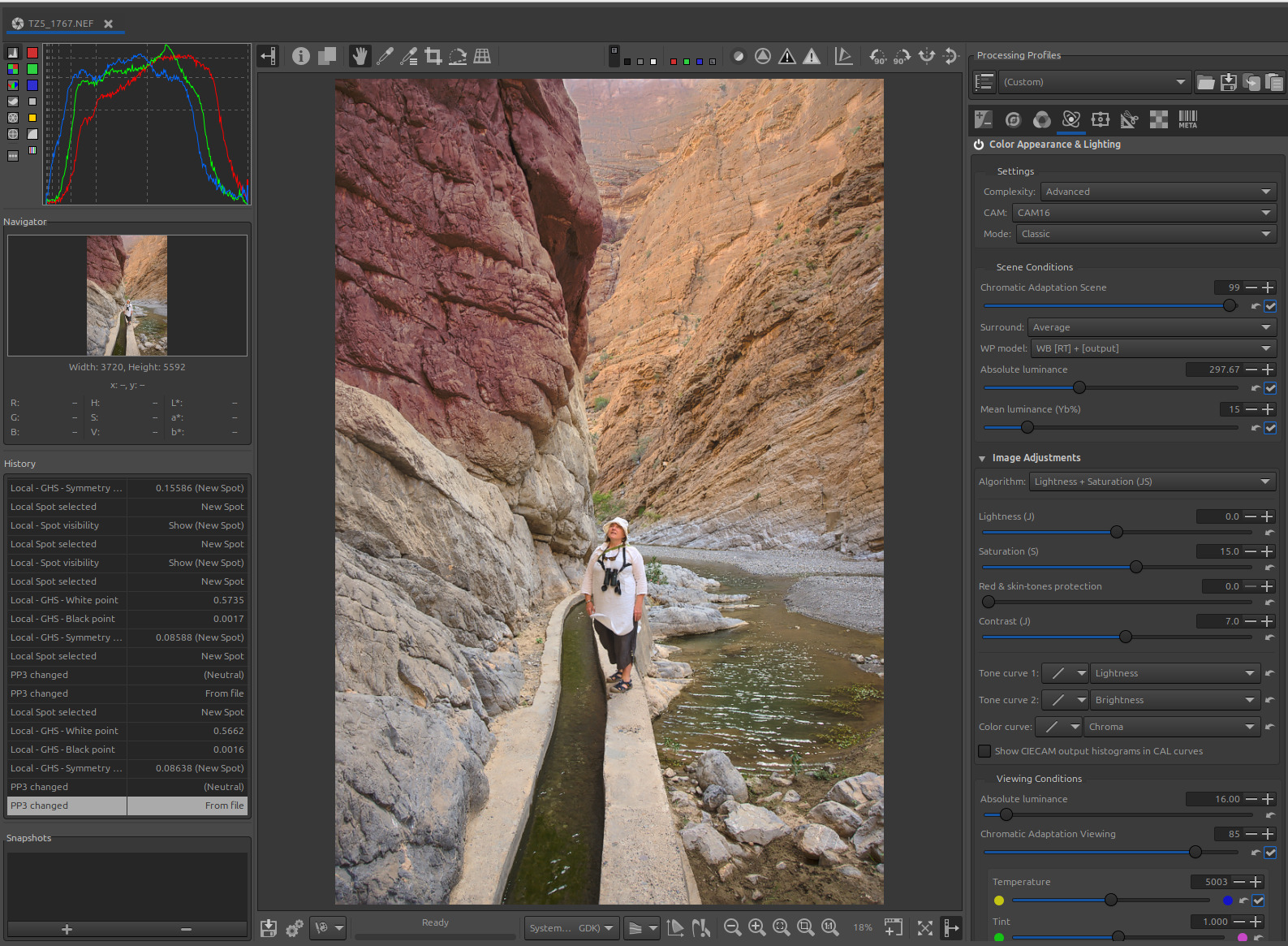
Task: Pick the Straighten / fine rotation tool
Action: click(x=458, y=56)
